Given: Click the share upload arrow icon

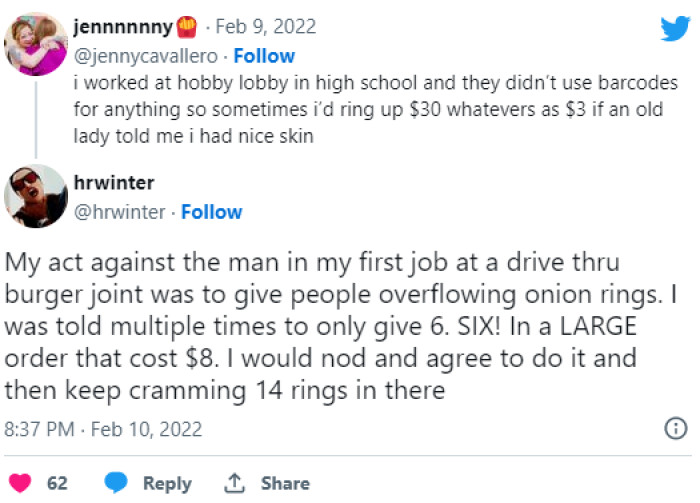Looking at the screenshot, I should (x=236, y=483).
